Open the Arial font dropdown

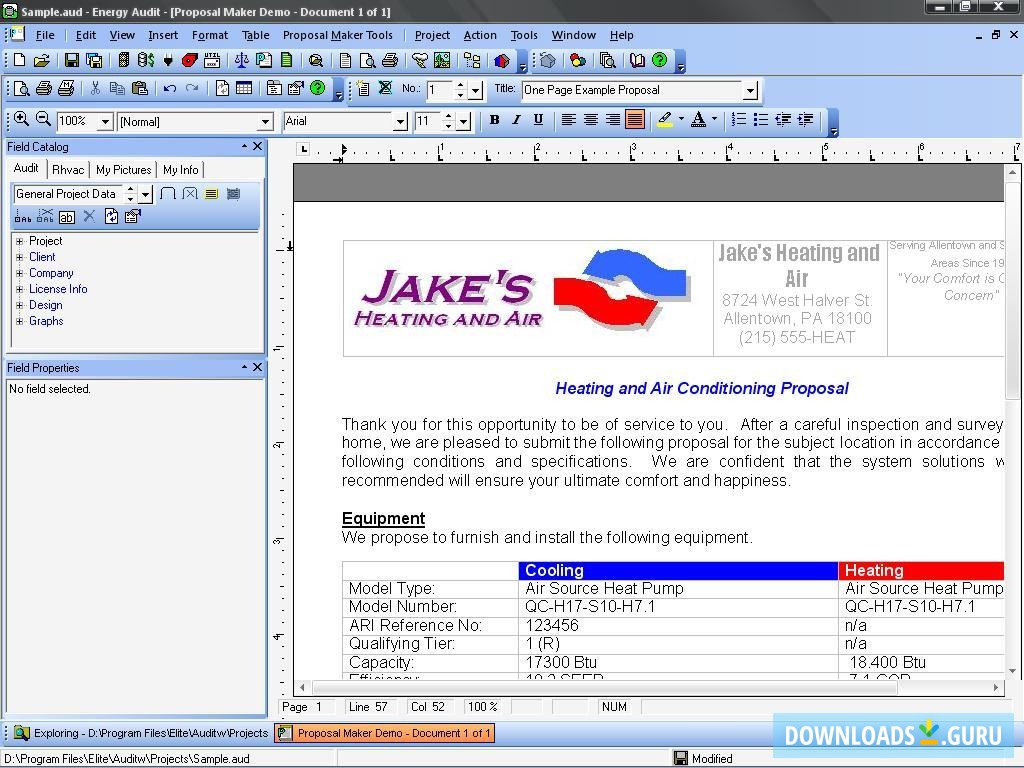(x=400, y=121)
